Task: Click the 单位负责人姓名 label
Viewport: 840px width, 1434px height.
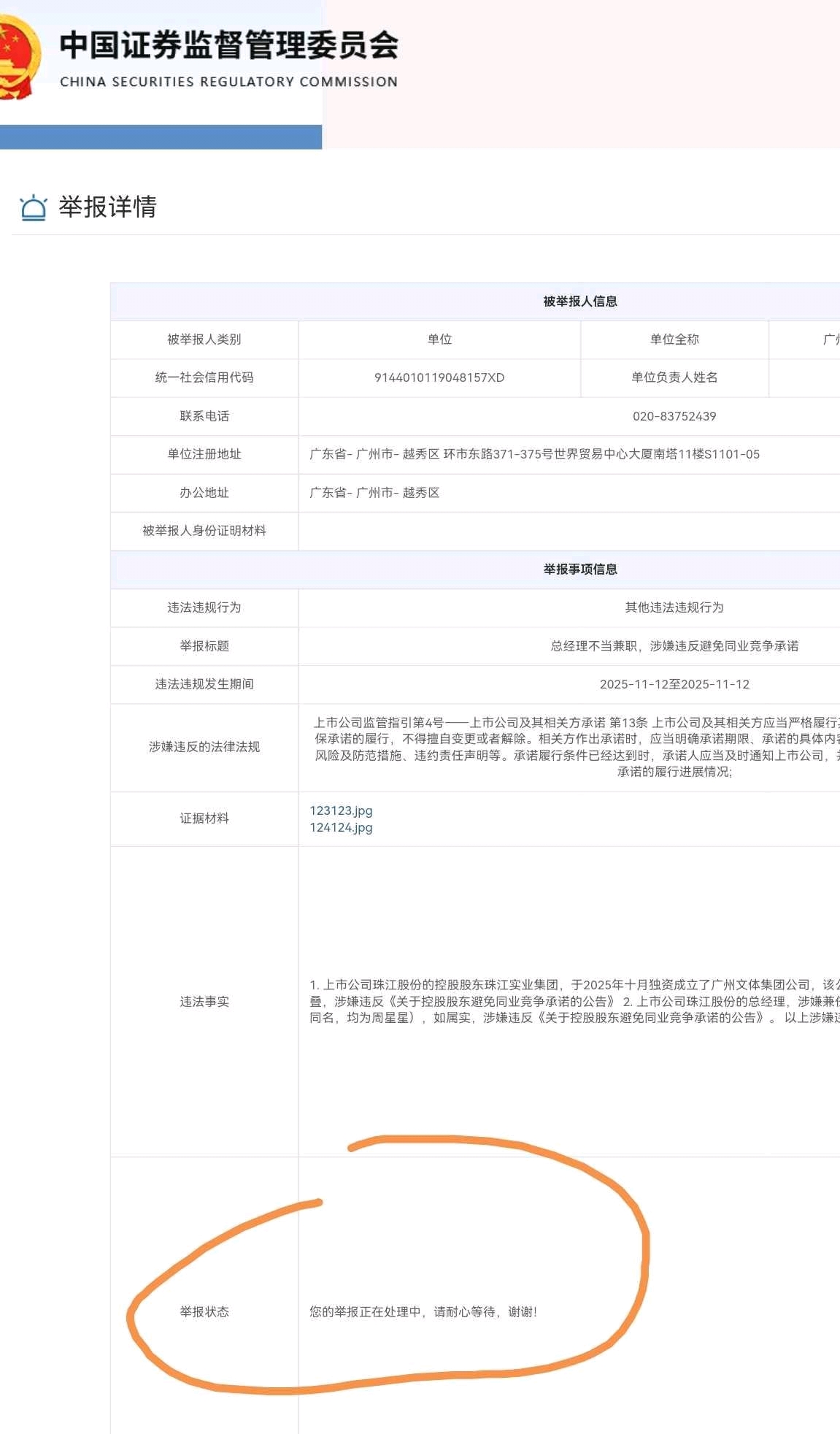Action: point(674,377)
